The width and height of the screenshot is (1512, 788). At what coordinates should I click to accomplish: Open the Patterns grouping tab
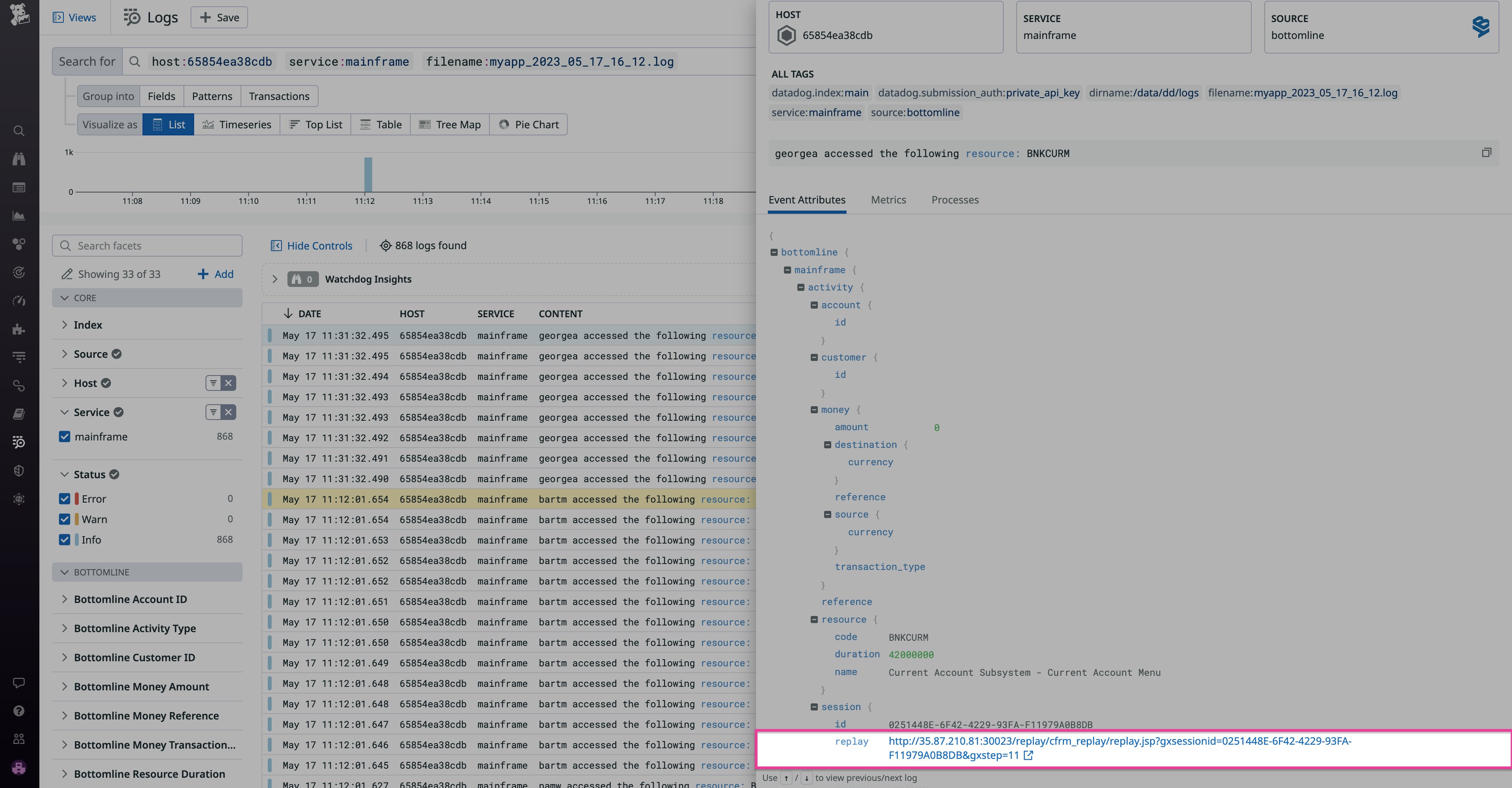212,96
